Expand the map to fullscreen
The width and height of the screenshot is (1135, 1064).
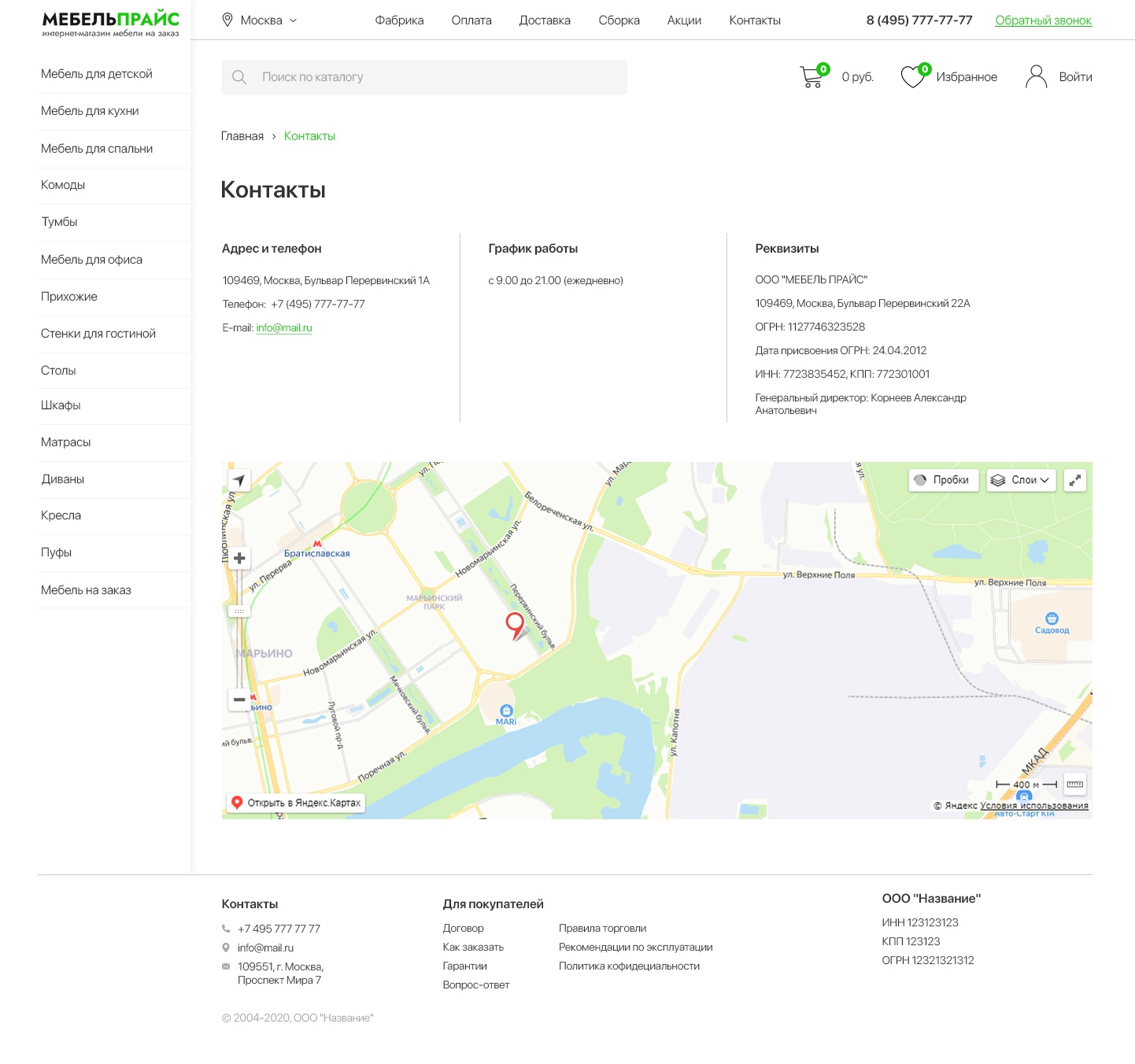click(x=1075, y=480)
